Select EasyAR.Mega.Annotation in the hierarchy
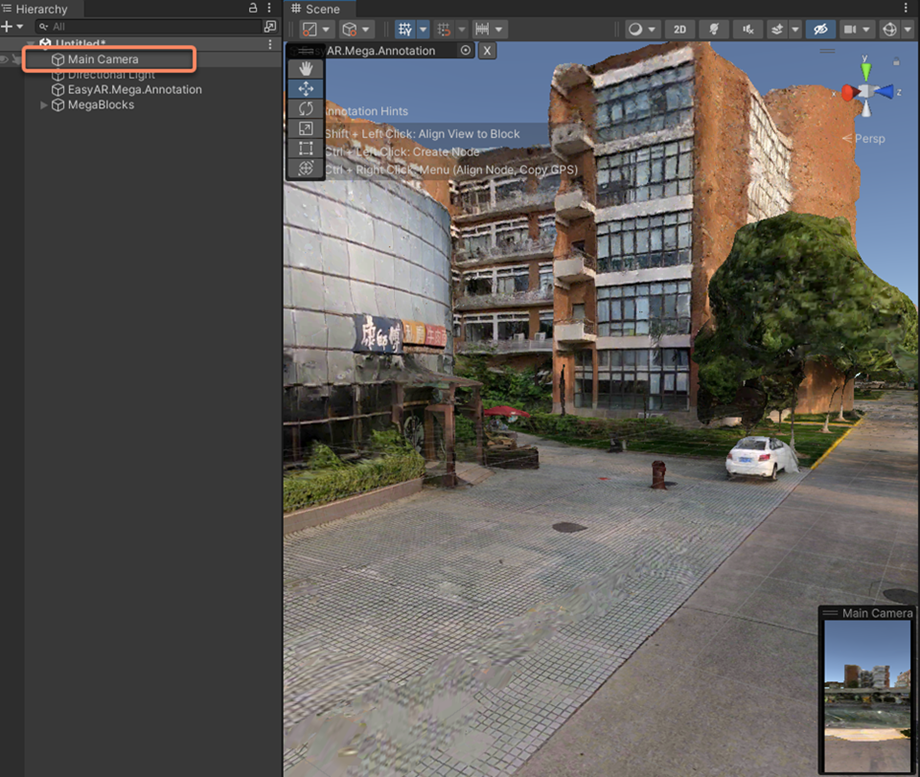The width and height of the screenshot is (920, 777). (134, 90)
